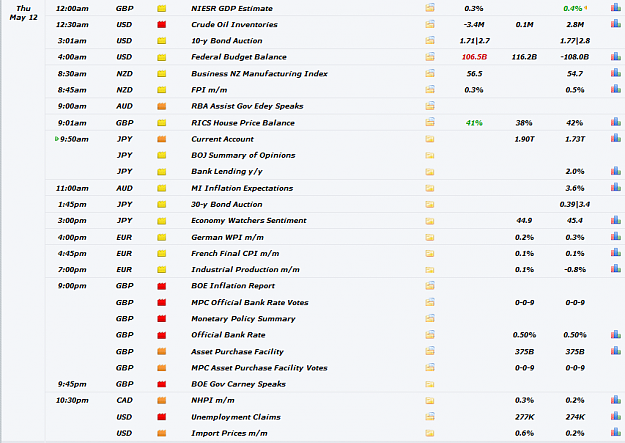This screenshot has height=443, width=625.
Task: Open MPC Asset Purchase Facility Votes event
Action: [x=259, y=368]
